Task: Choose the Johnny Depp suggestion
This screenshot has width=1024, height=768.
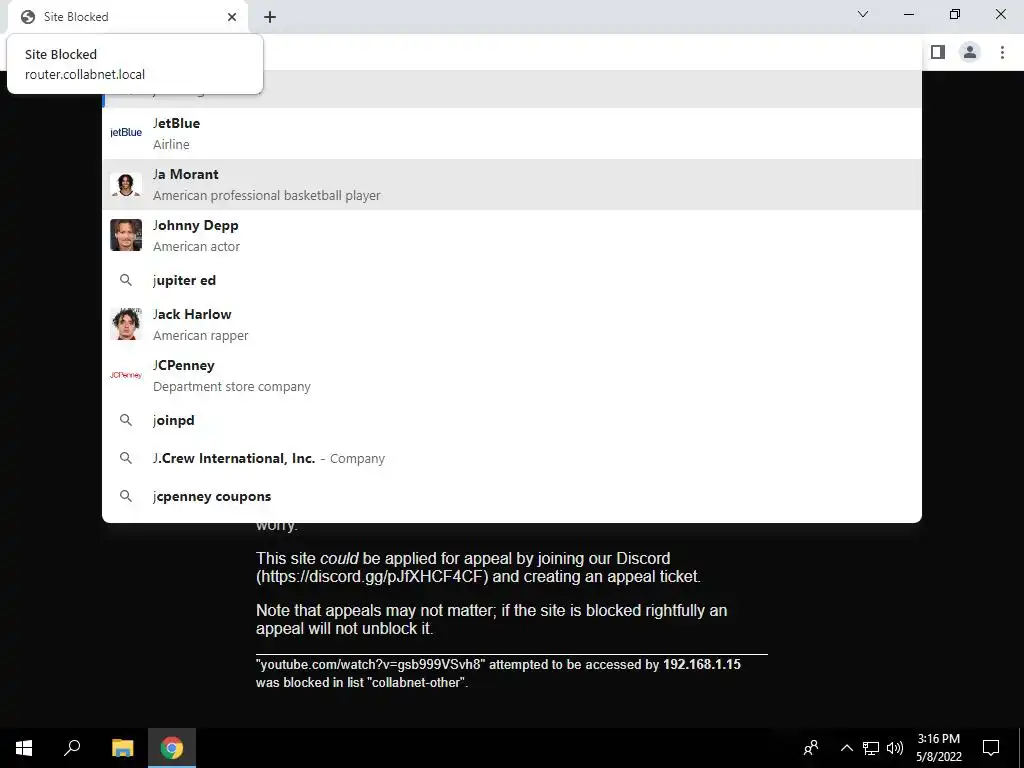Action: coord(511,235)
